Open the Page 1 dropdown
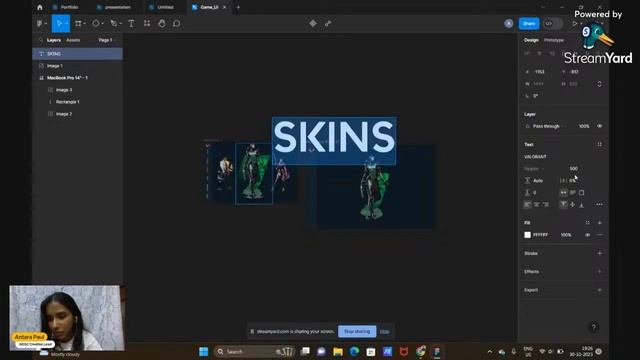The image size is (640, 360). click(x=107, y=40)
